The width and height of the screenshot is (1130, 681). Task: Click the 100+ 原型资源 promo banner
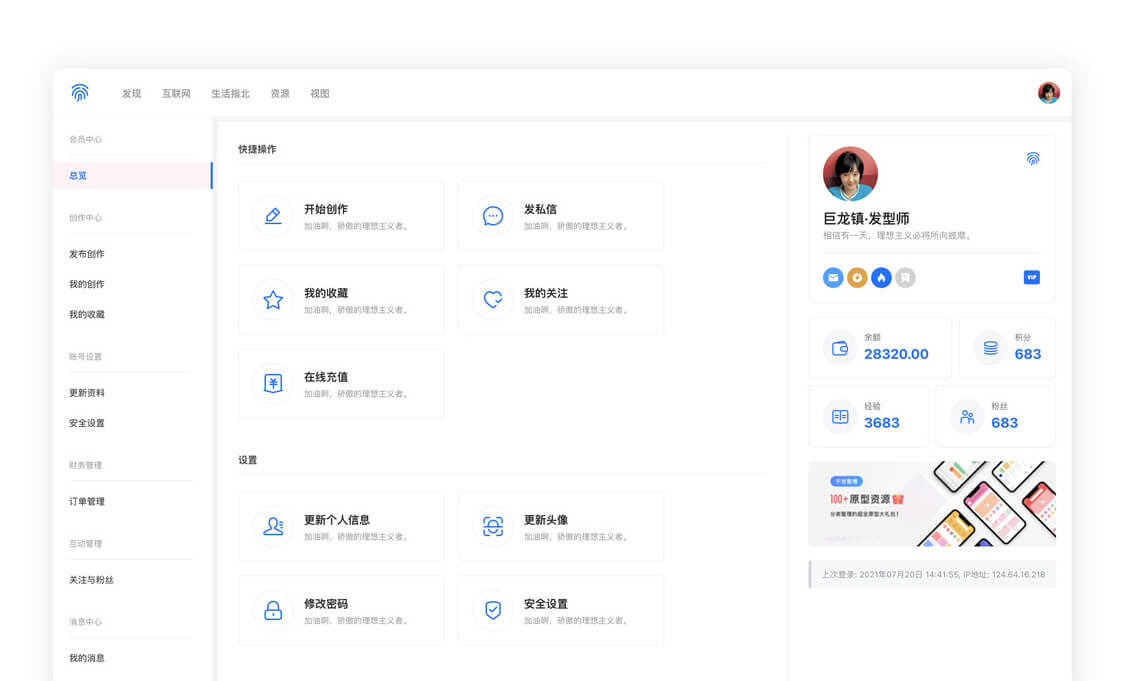coord(931,504)
